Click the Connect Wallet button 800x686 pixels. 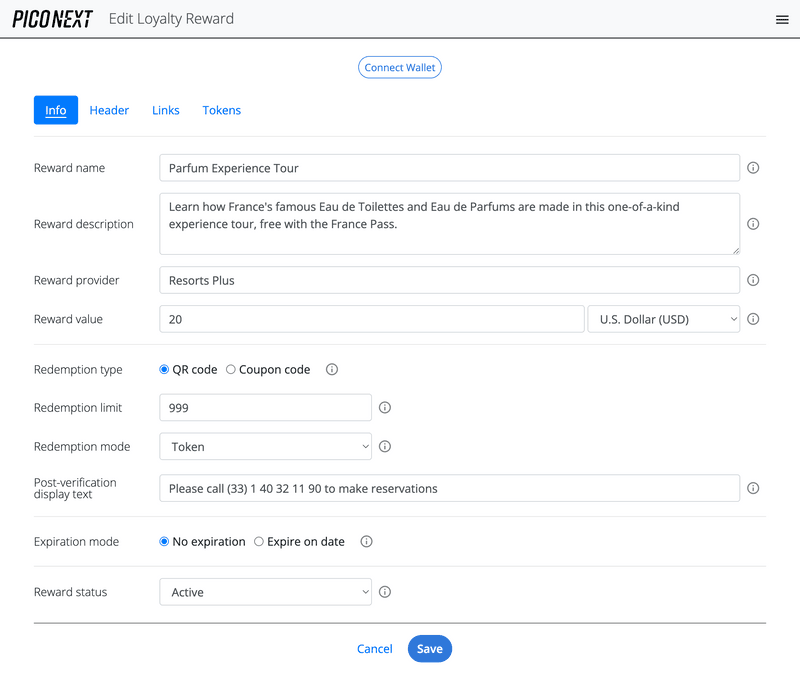[400, 68]
